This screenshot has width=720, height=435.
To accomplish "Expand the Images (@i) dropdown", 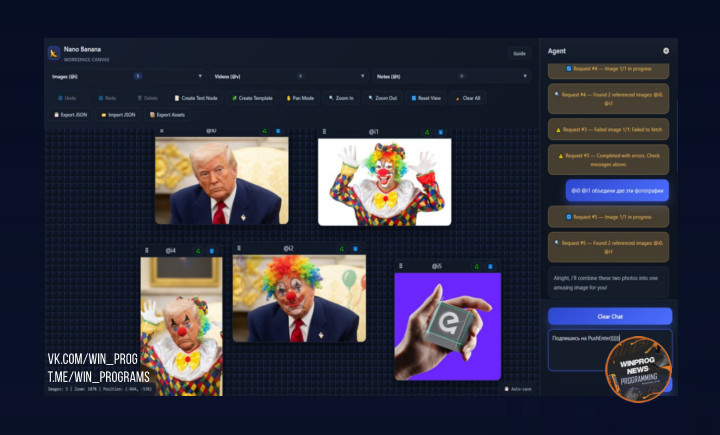I will 126,76.
